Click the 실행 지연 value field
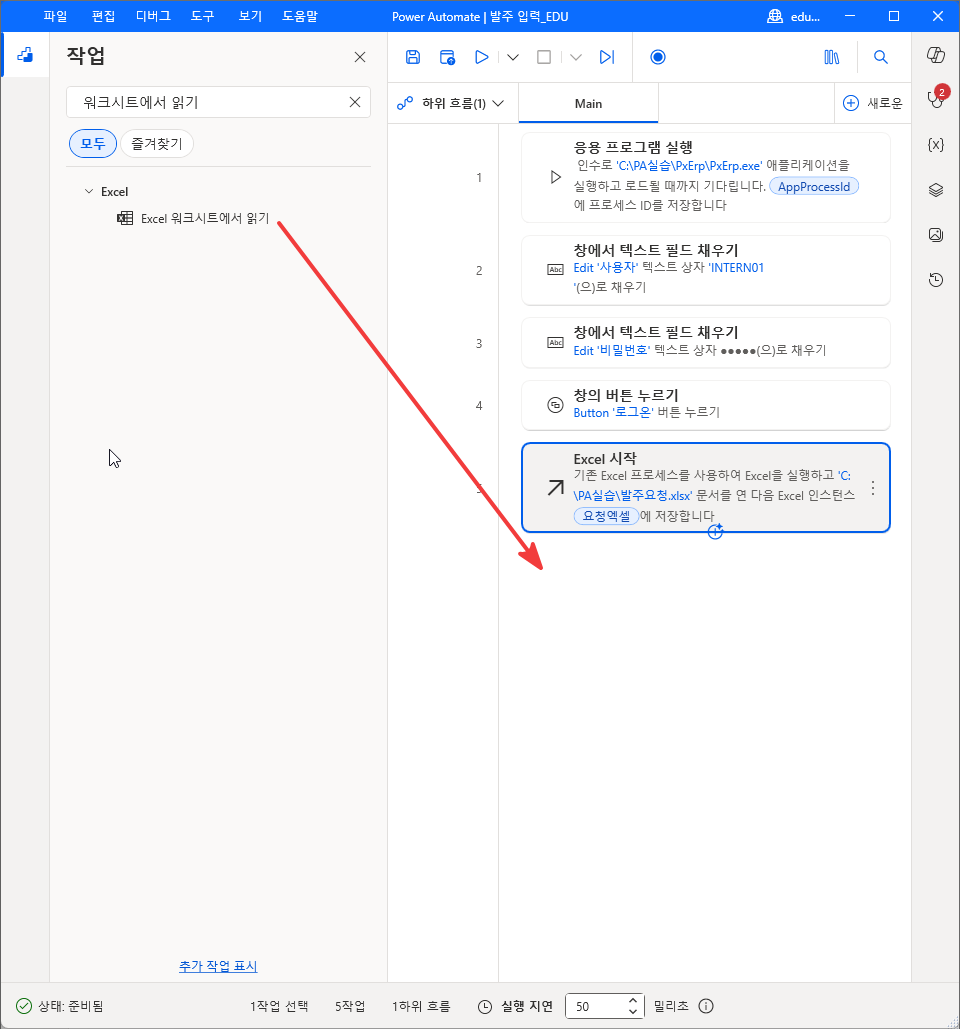The image size is (960, 1029). 596,1006
